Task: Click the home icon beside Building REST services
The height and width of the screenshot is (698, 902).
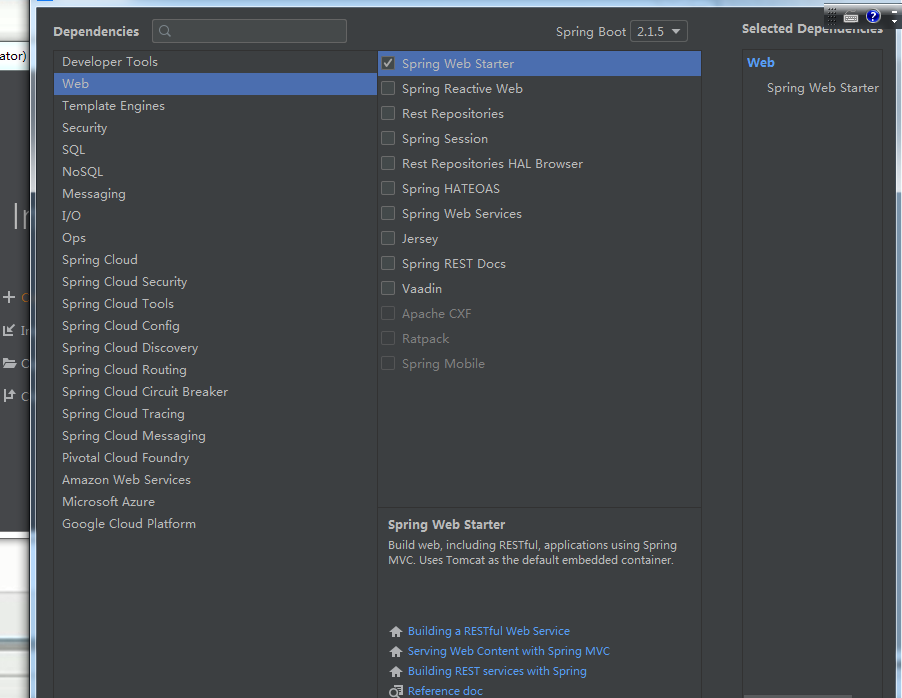Action: tap(396, 672)
